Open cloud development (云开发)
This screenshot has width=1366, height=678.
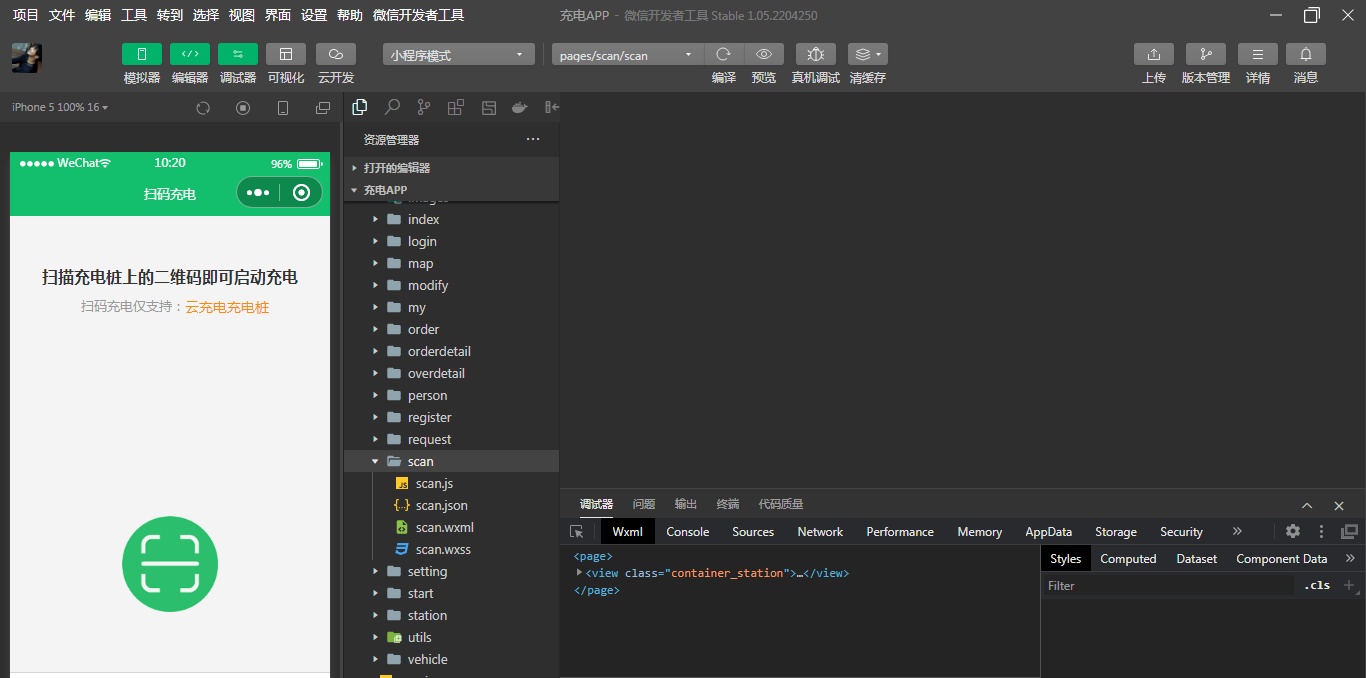[x=336, y=54]
